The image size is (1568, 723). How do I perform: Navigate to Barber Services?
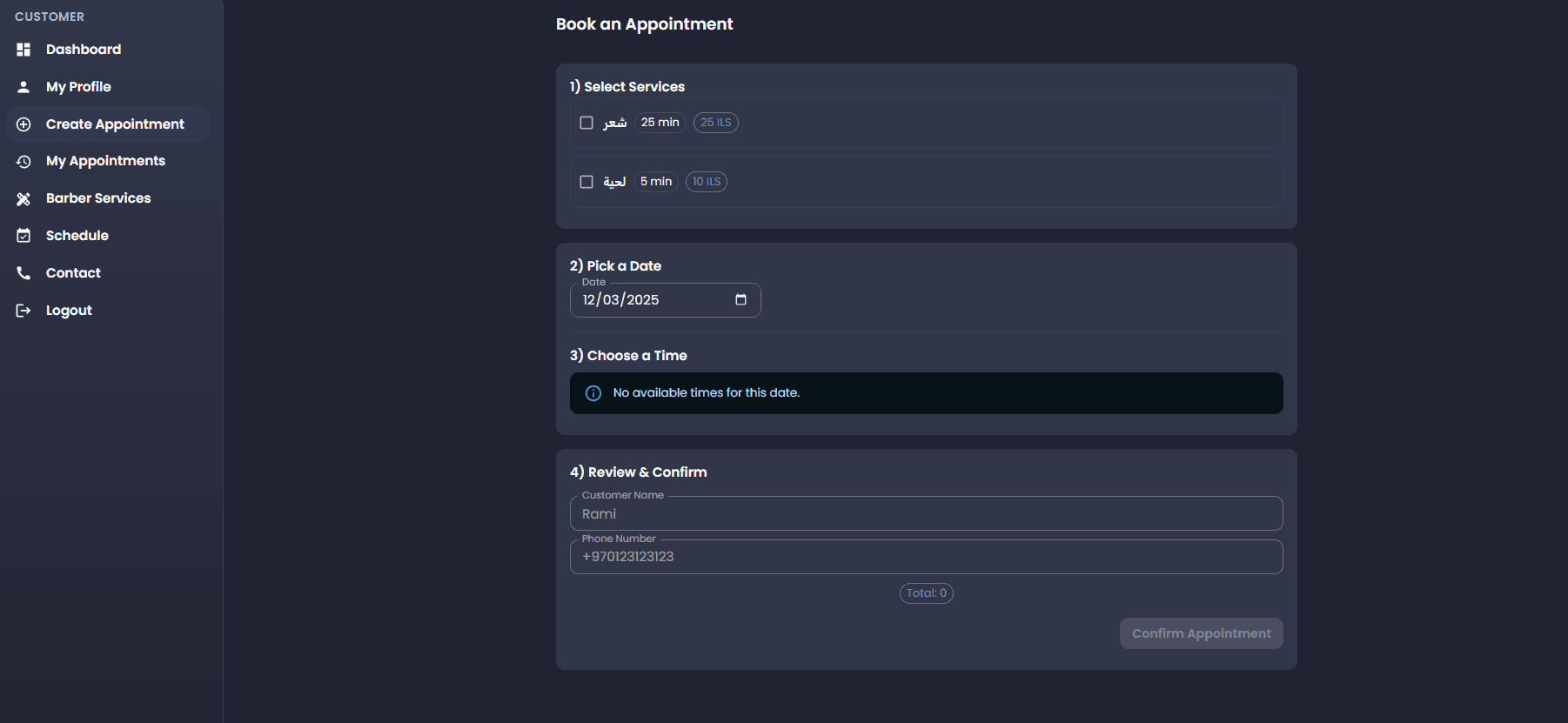click(108, 198)
